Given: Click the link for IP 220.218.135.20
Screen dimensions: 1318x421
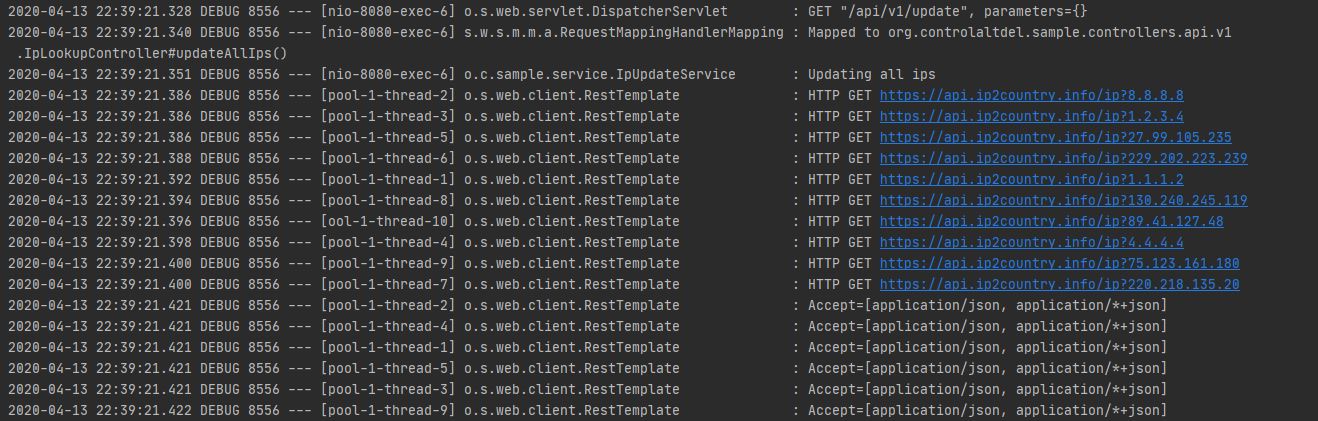Looking at the screenshot, I should pyautogui.click(x=1059, y=285).
